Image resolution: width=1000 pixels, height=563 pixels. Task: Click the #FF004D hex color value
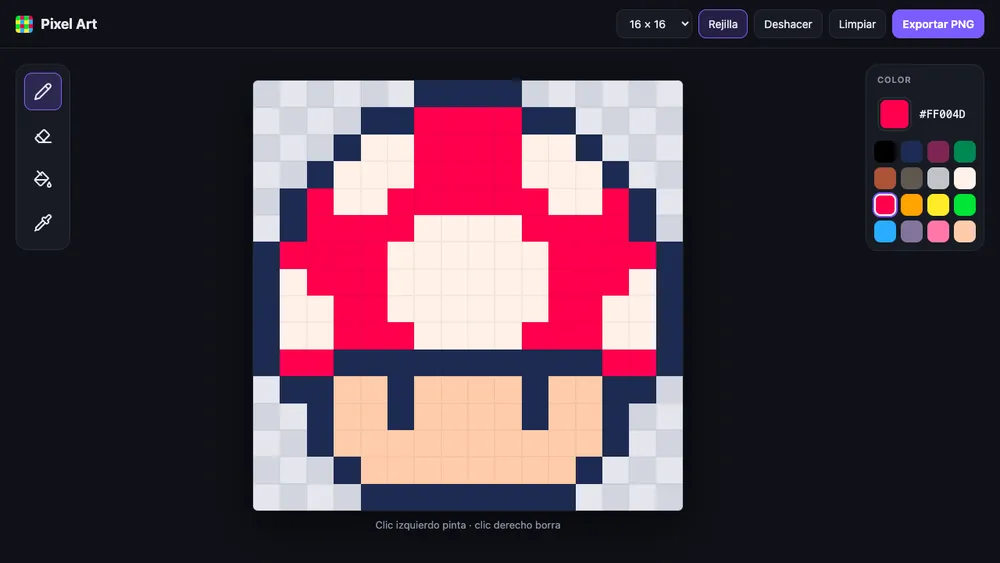[x=942, y=114]
